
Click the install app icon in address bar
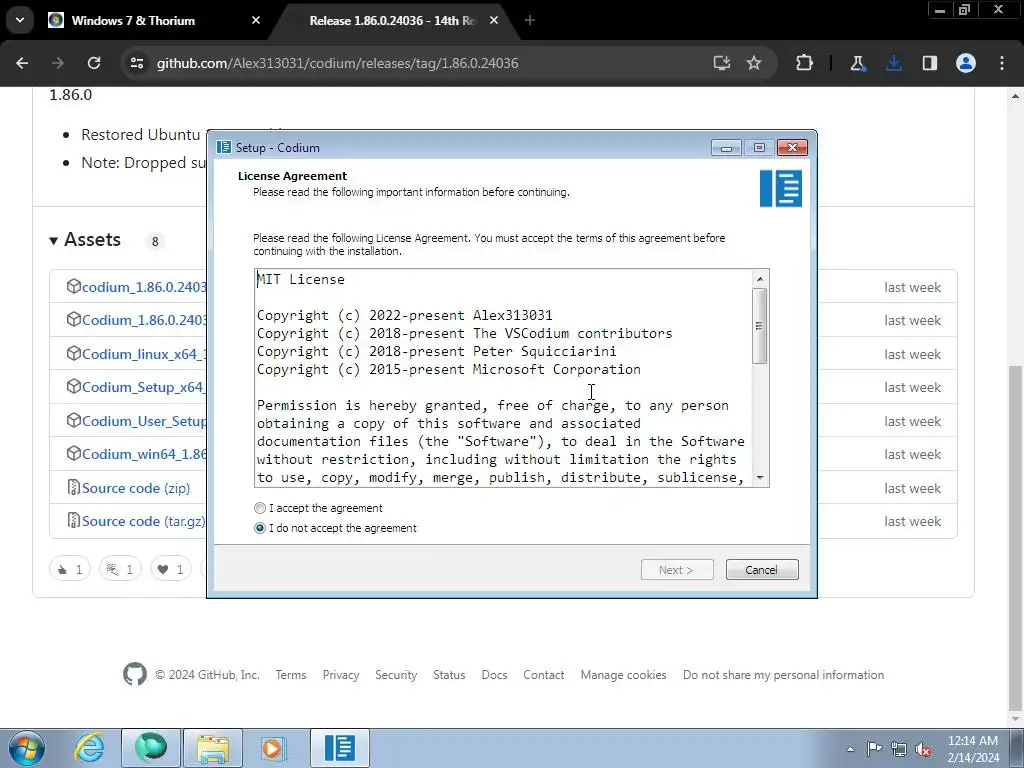pos(722,63)
